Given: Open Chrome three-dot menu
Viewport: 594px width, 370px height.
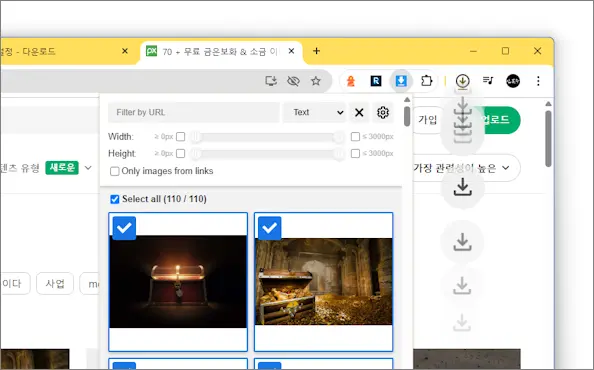Looking at the screenshot, I should coord(538,81).
